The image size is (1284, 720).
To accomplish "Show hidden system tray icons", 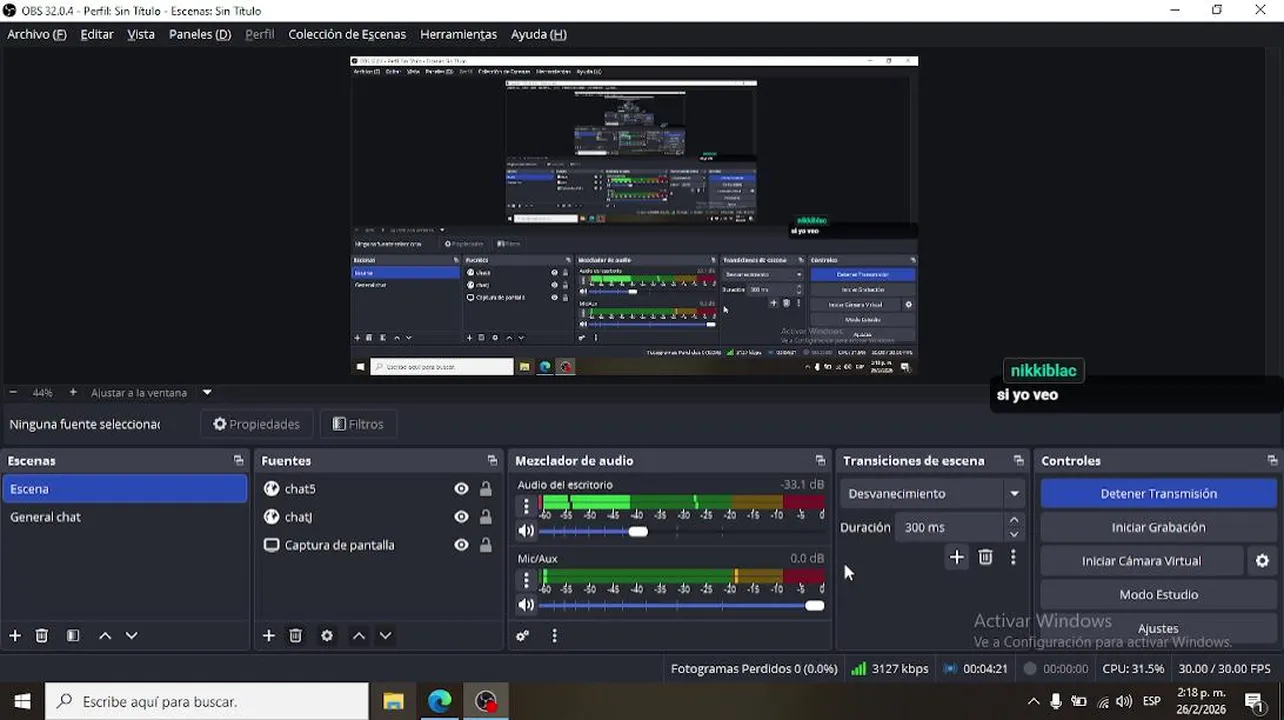I will [x=1033, y=701].
